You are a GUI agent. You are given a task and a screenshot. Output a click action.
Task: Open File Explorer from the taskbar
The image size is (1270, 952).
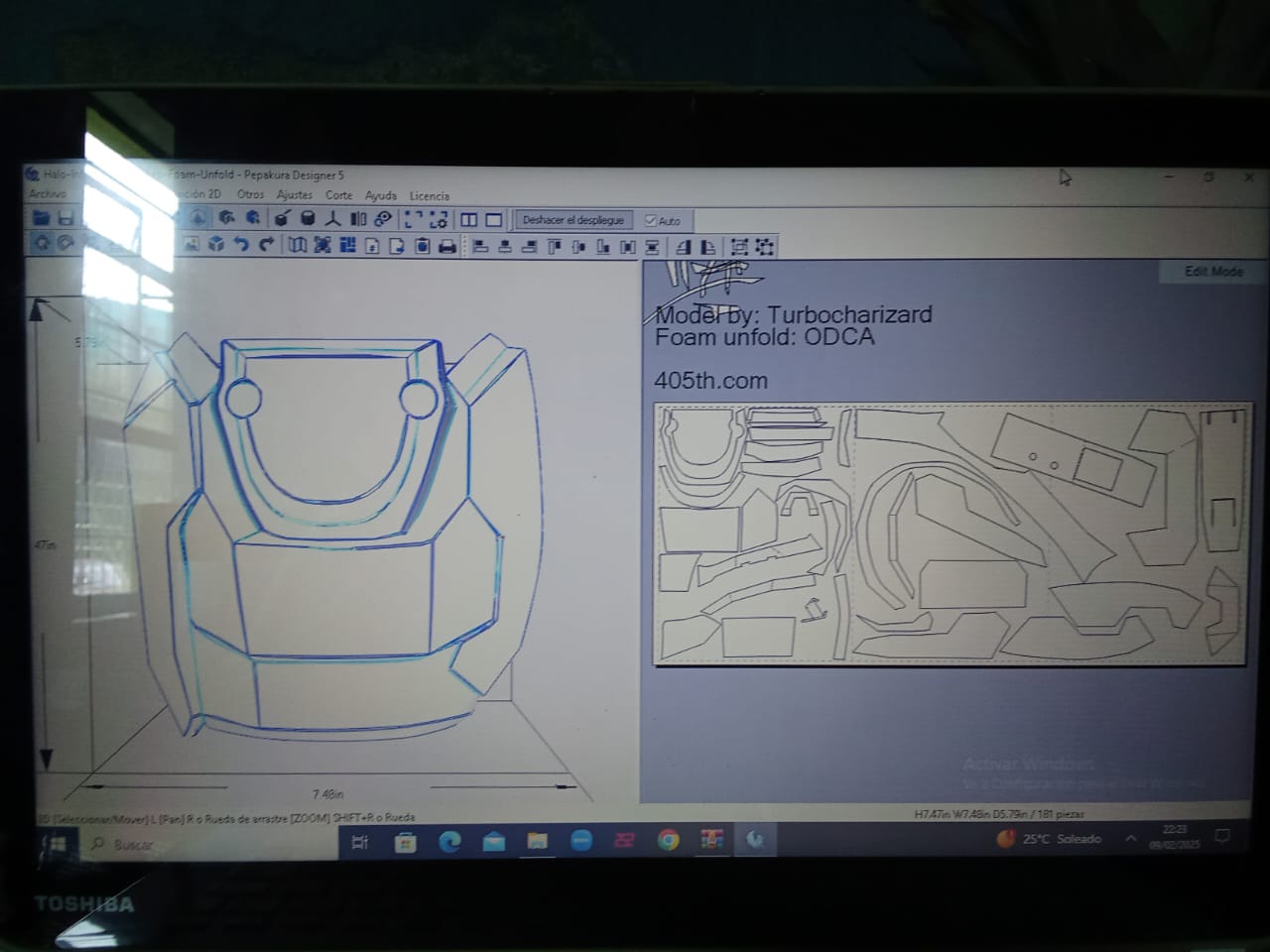click(537, 841)
